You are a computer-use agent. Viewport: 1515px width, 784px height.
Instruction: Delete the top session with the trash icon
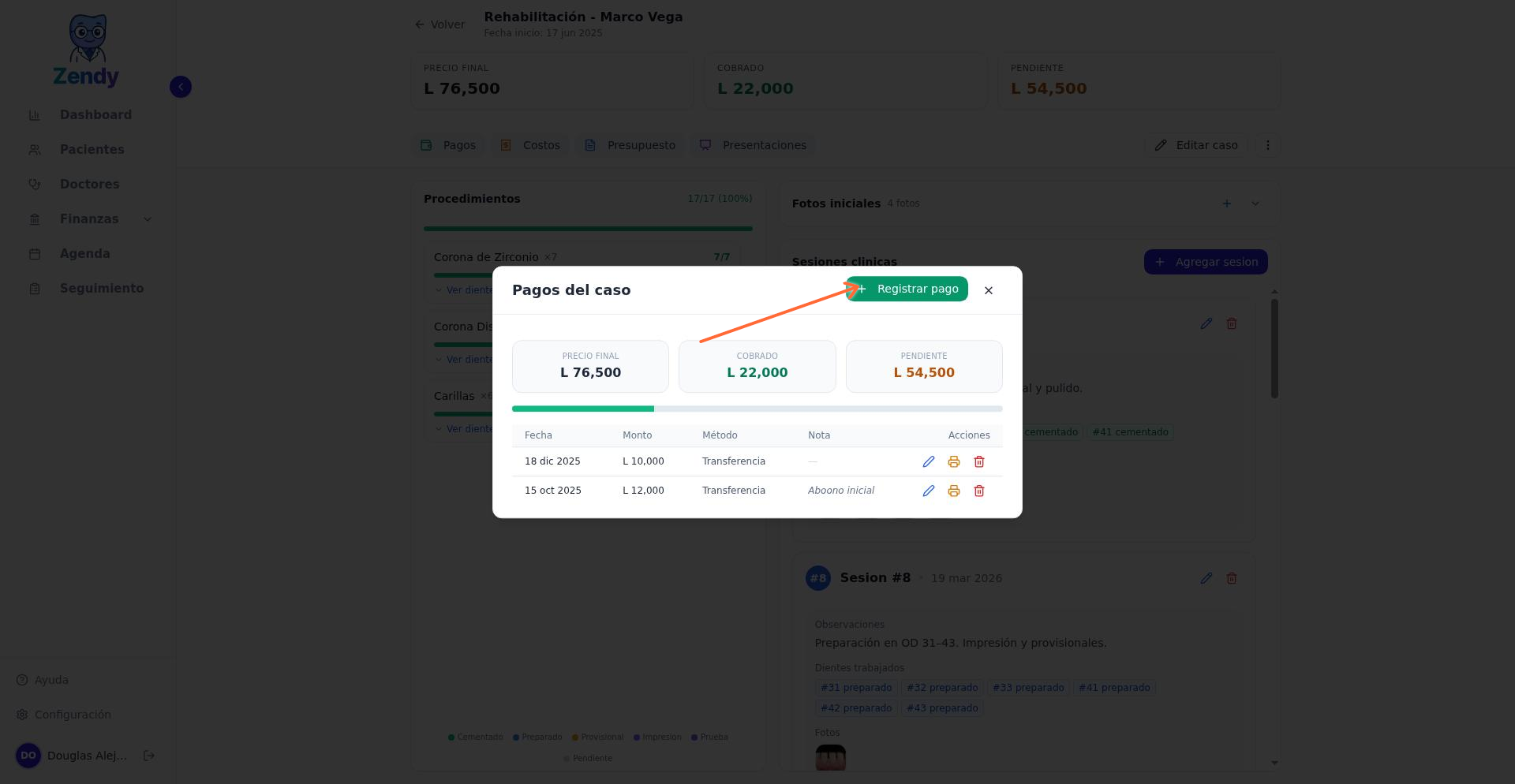[1232, 323]
